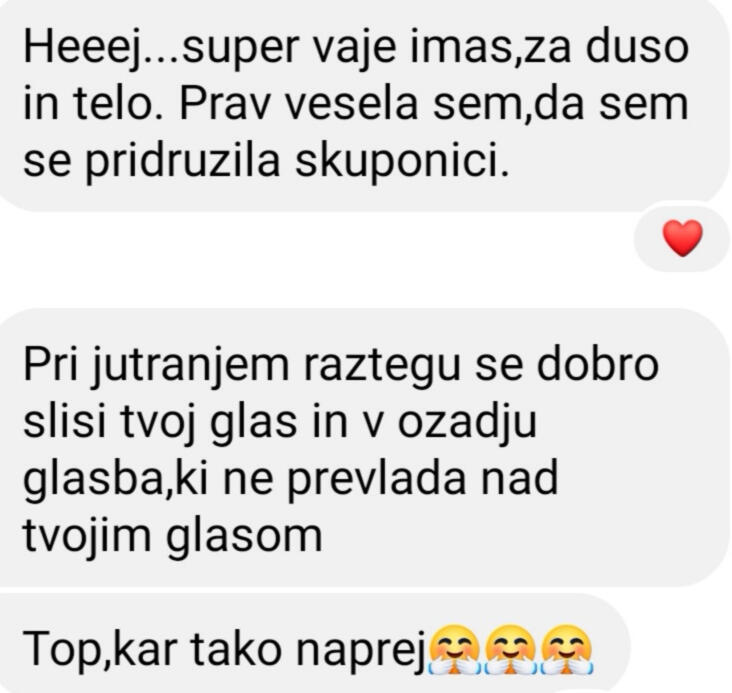Click the words Pri jutranjem

156,366
